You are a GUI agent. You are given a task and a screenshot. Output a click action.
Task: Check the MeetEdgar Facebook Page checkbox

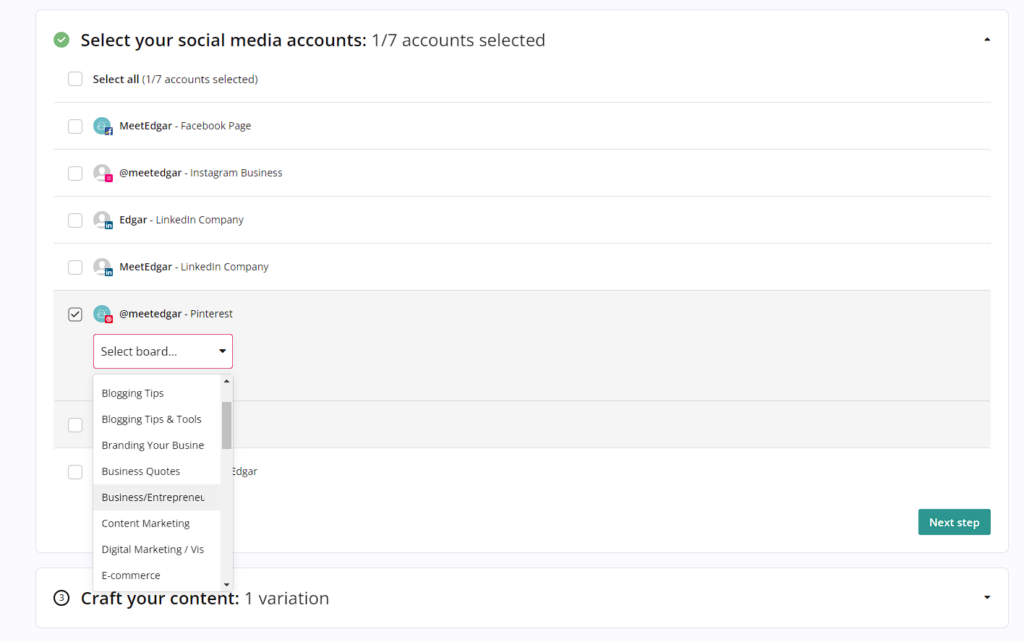[75, 126]
